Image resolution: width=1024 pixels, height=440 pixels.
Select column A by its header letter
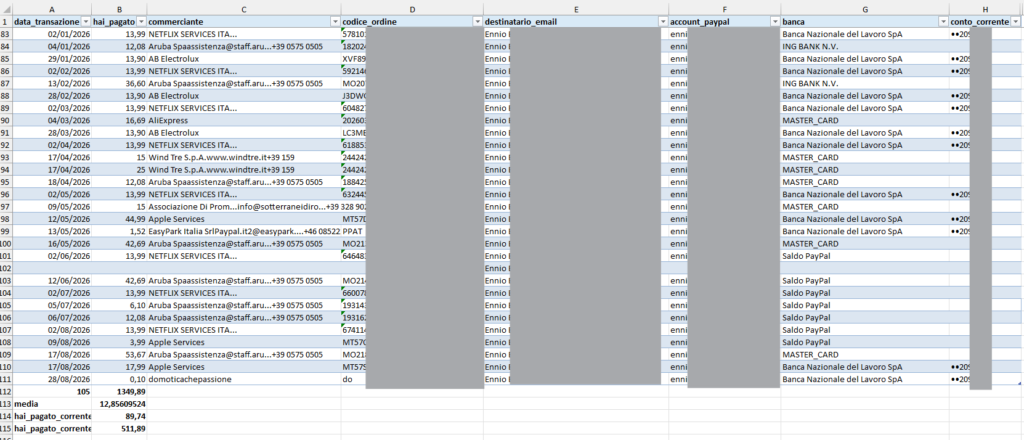pos(52,8)
